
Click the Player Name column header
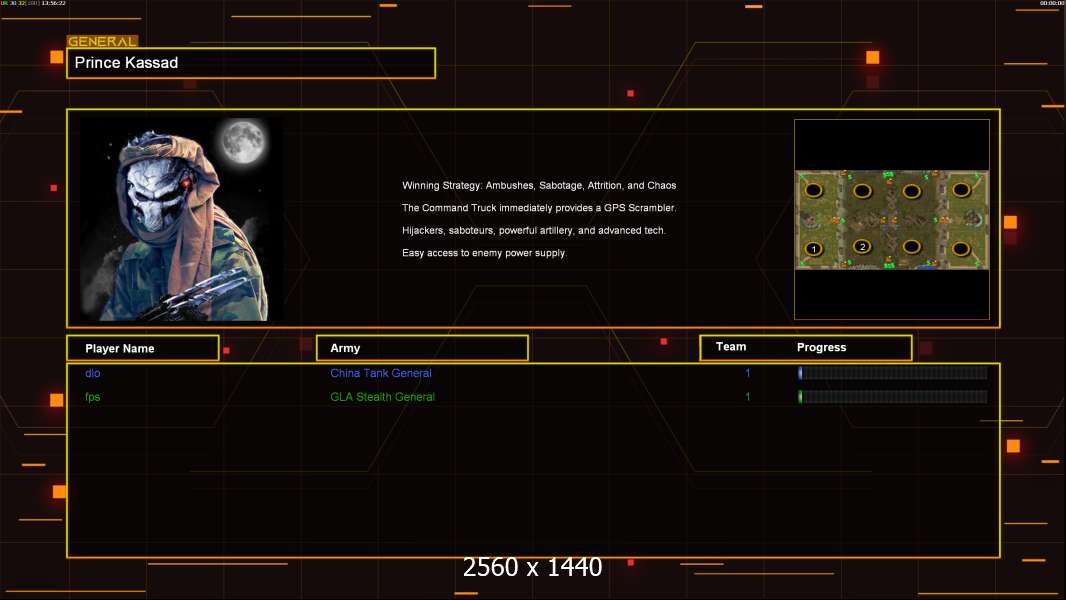(143, 348)
